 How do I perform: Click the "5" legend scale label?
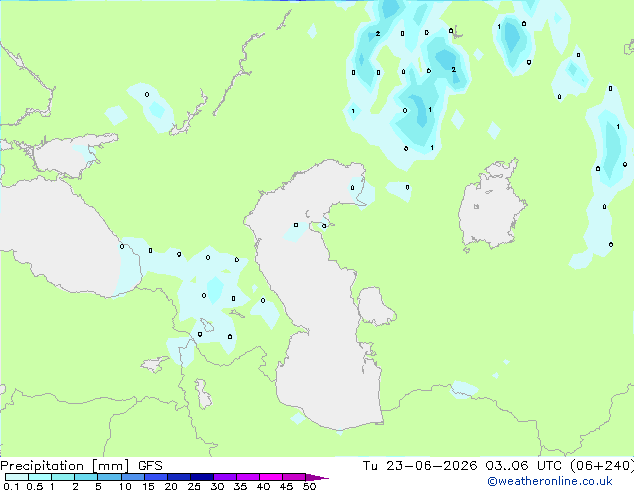point(98,486)
